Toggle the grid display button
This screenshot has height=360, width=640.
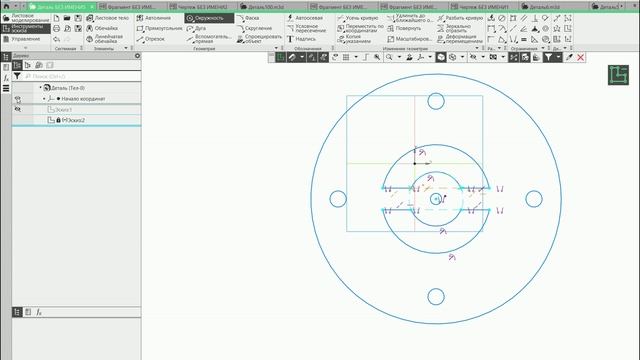coord(346,58)
